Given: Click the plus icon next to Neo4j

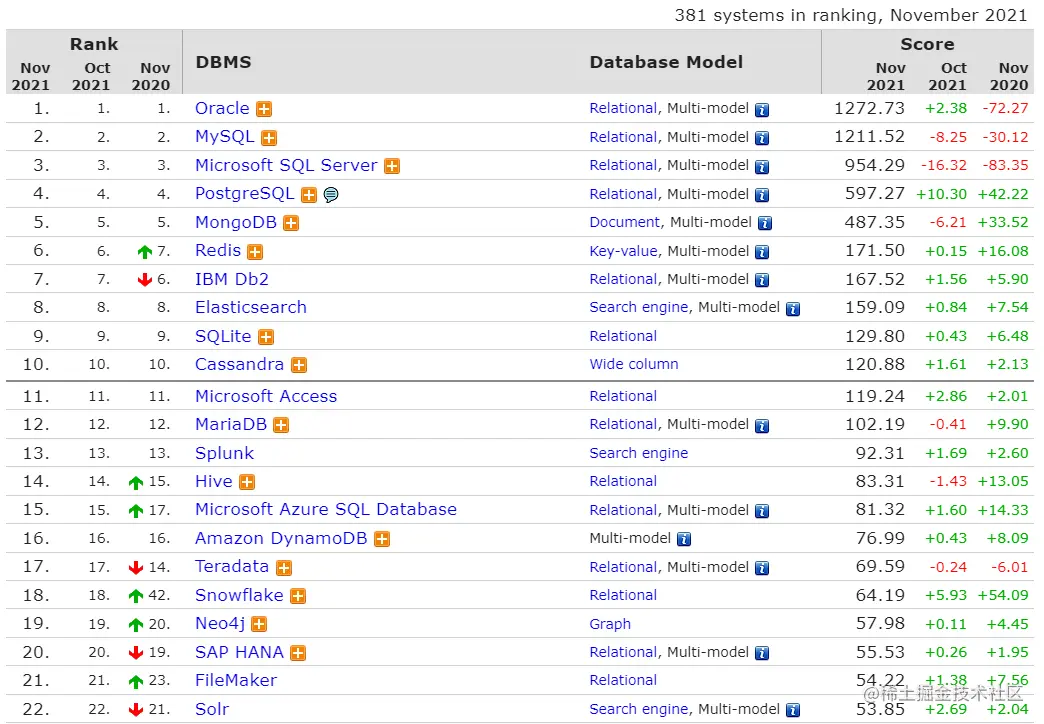Looking at the screenshot, I should [259, 624].
